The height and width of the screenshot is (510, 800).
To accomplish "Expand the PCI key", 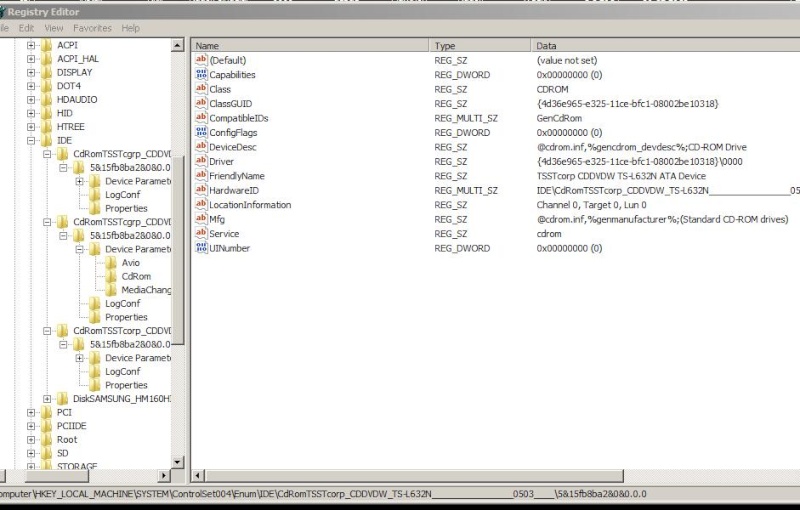I will [31, 413].
